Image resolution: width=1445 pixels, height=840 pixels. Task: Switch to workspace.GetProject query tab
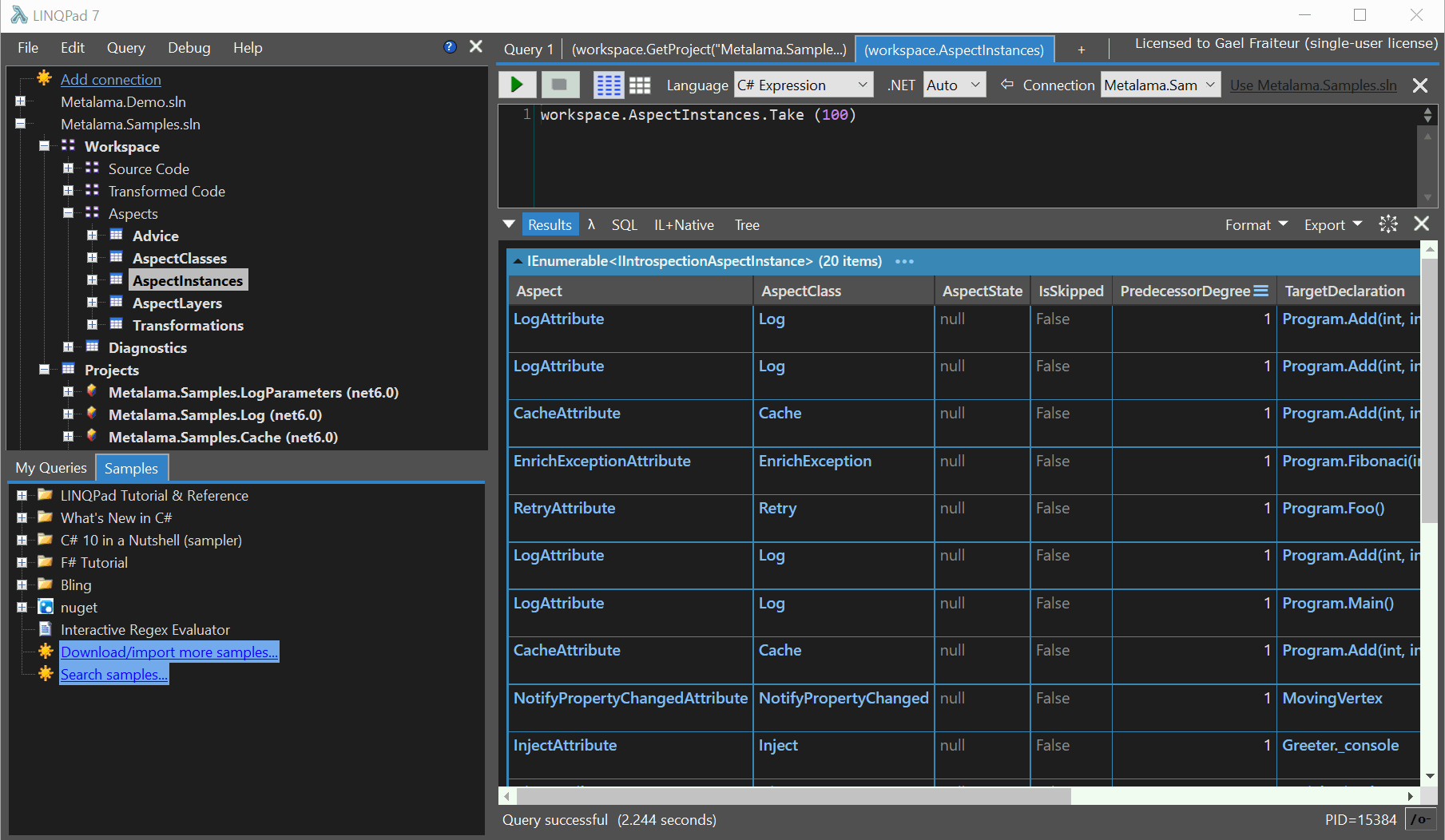tap(709, 50)
